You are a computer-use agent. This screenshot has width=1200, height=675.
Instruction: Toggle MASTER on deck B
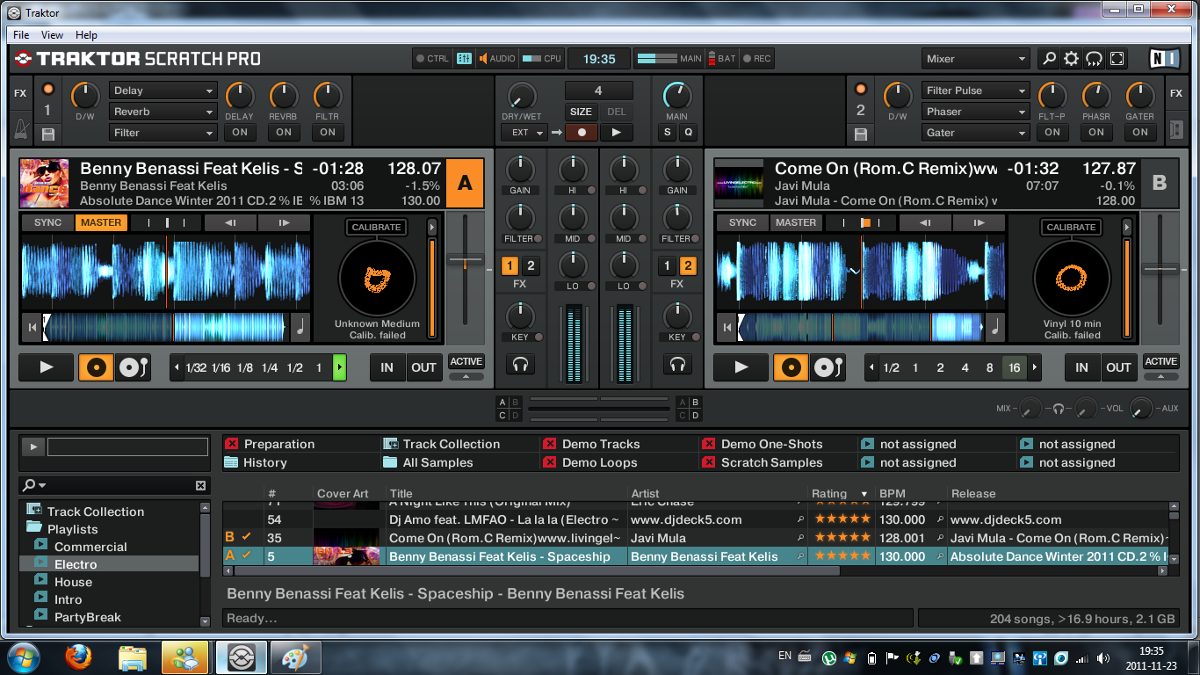coord(796,223)
